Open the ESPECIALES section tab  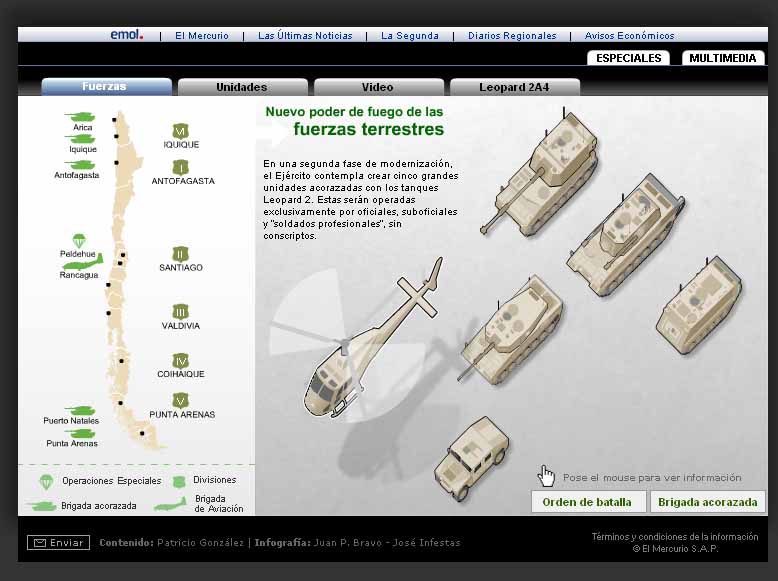(x=628, y=58)
